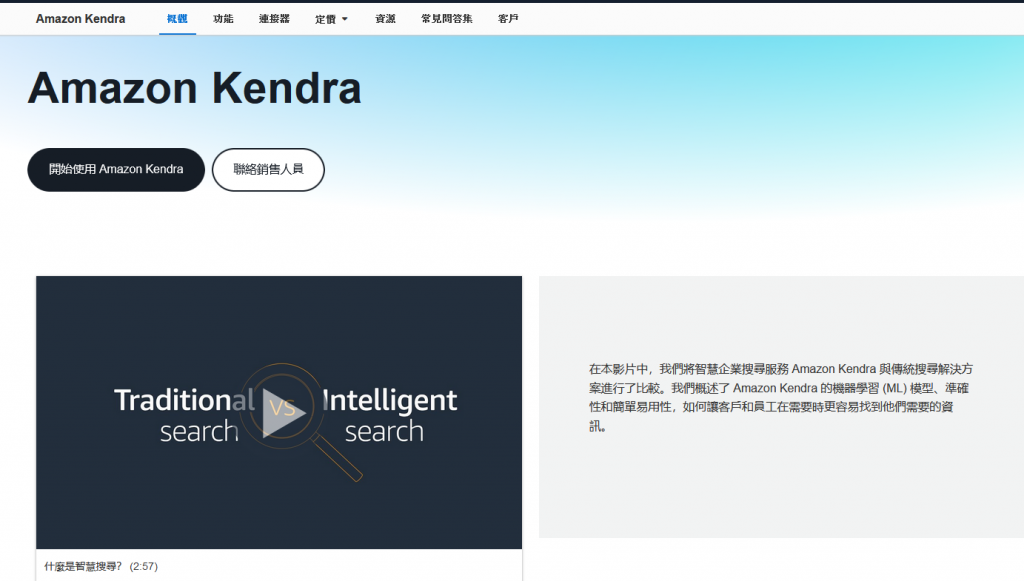This screenshot has width=1024, height=581.
Task: Expand the 定價 dropdown menu
Action: pyautogui.click(x=331, y=19)
